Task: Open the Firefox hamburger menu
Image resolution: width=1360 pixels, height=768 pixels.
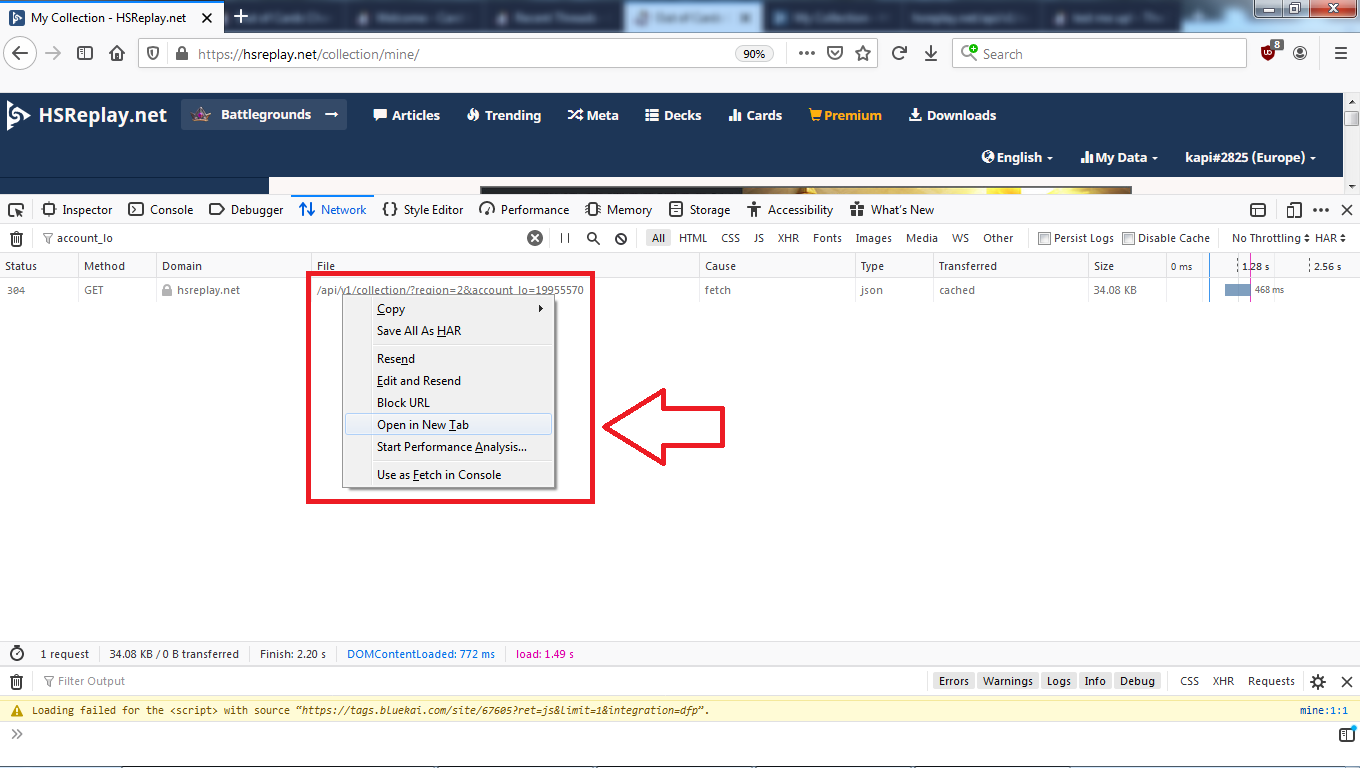Action: tap(1341, 54)
